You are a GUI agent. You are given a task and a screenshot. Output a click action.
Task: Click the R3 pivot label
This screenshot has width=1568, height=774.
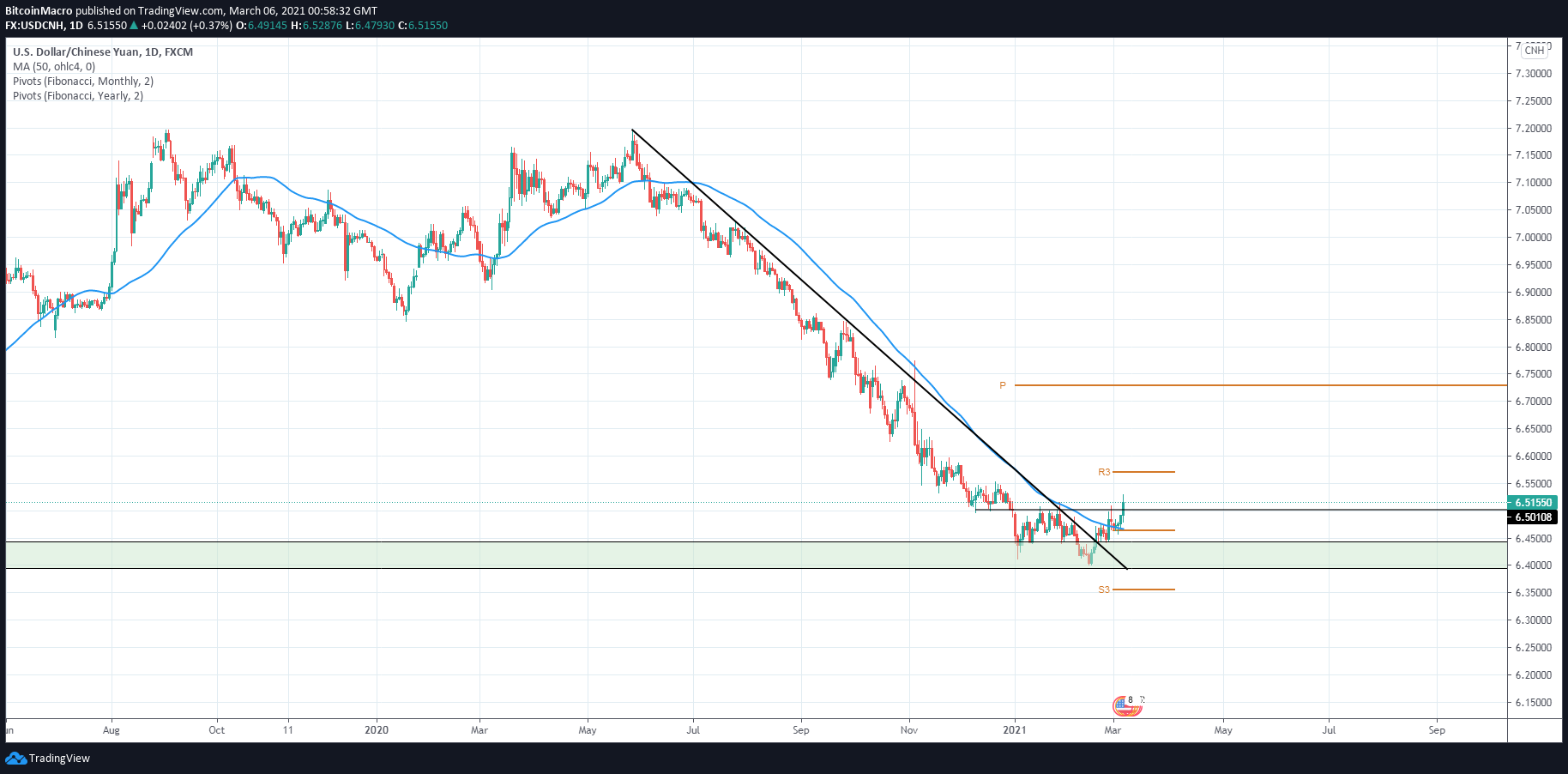pyautogui.click(x=1104, y=473)
